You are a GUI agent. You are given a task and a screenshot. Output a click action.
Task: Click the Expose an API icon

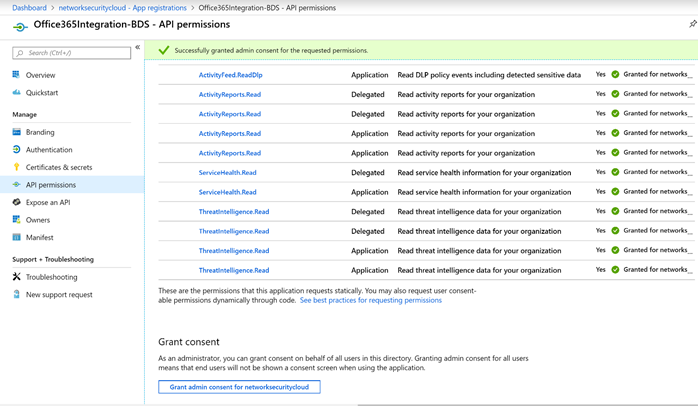(16, 202)
